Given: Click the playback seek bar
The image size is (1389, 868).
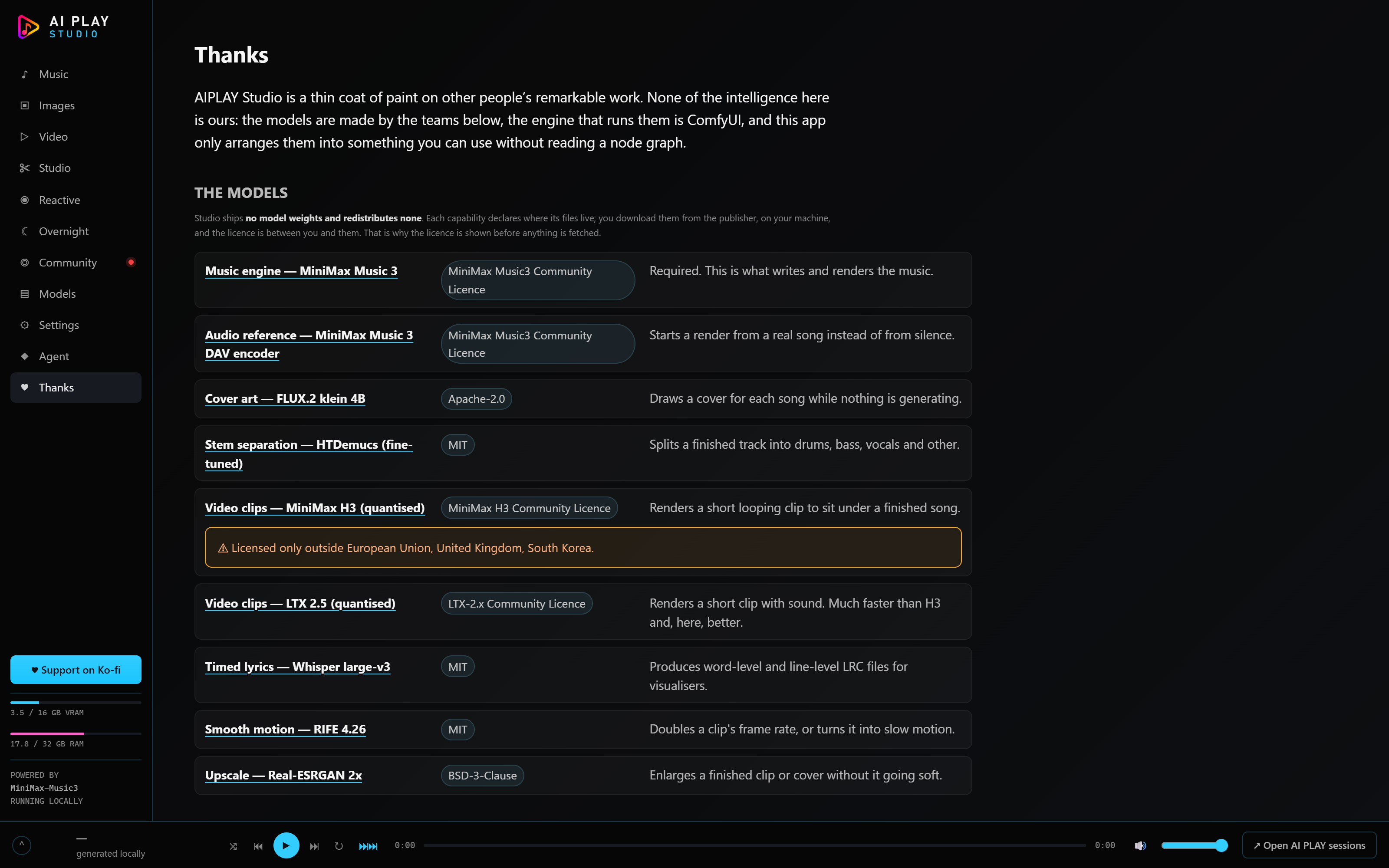Looking at the screenshot, I should tap(754, 845).
